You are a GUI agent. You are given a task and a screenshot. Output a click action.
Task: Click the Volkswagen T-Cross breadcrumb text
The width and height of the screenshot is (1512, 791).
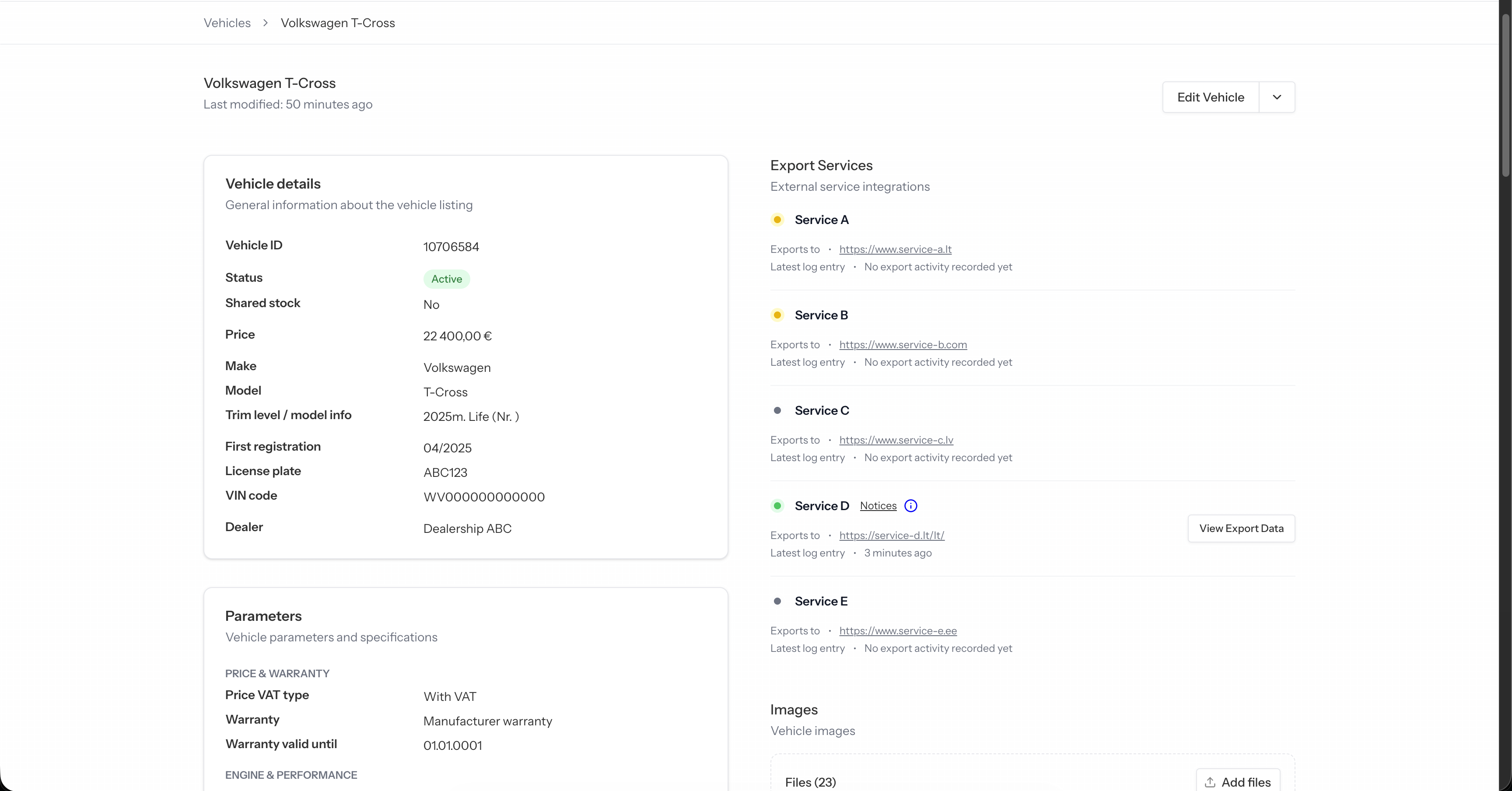(337, 23)
